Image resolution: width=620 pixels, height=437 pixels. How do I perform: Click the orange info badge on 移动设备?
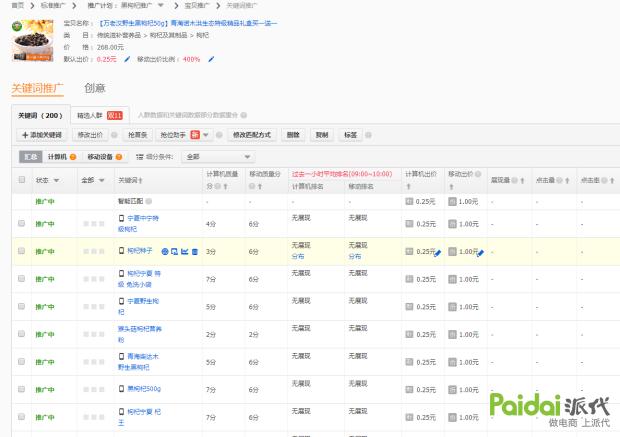(119, 157)
